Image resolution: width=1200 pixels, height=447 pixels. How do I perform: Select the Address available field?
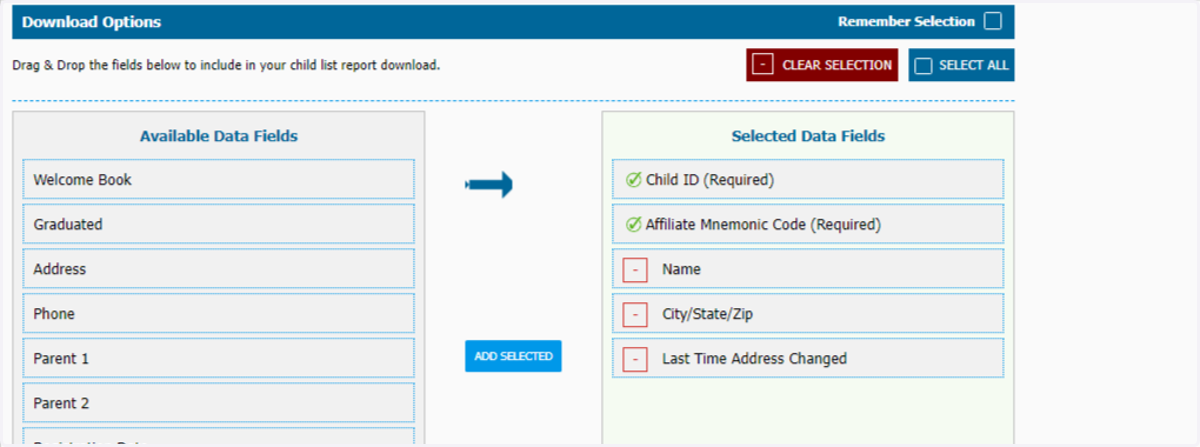[218, 269]
